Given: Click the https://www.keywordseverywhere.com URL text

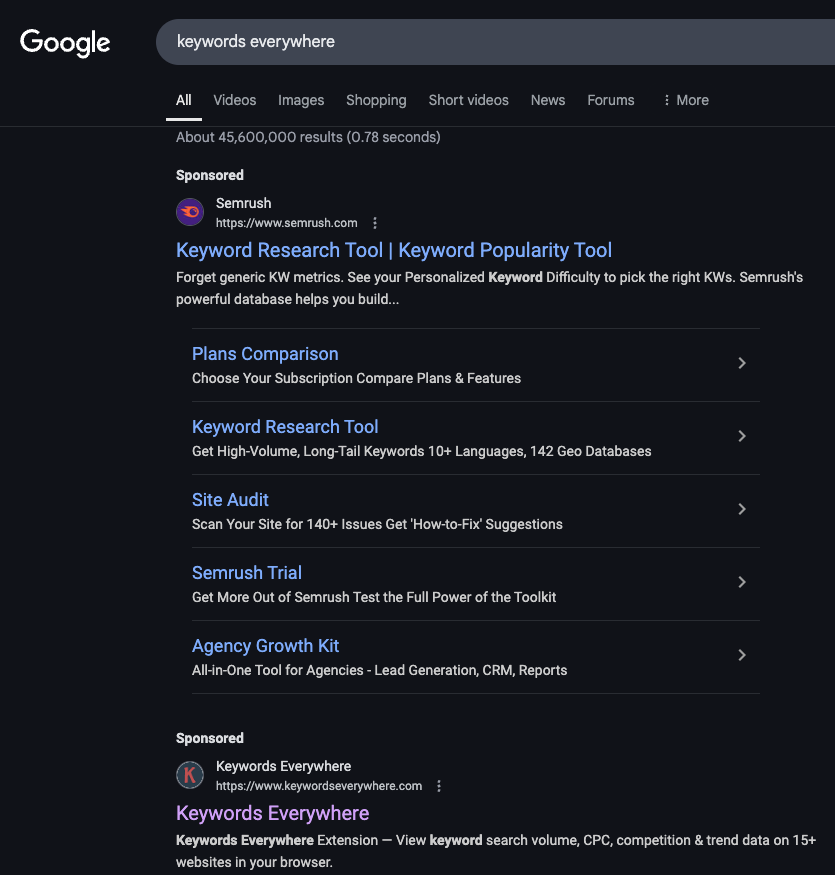Looking at the screenshot, I should [x=319, y=786].
